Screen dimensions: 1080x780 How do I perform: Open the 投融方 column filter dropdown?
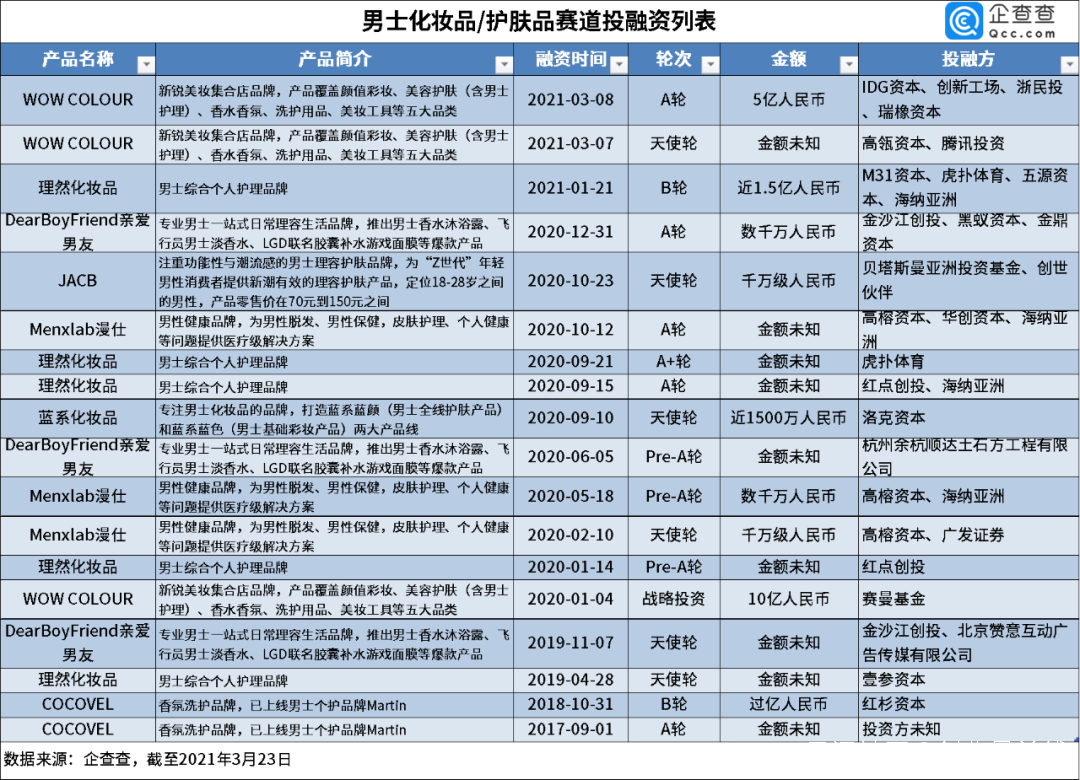1070,65
